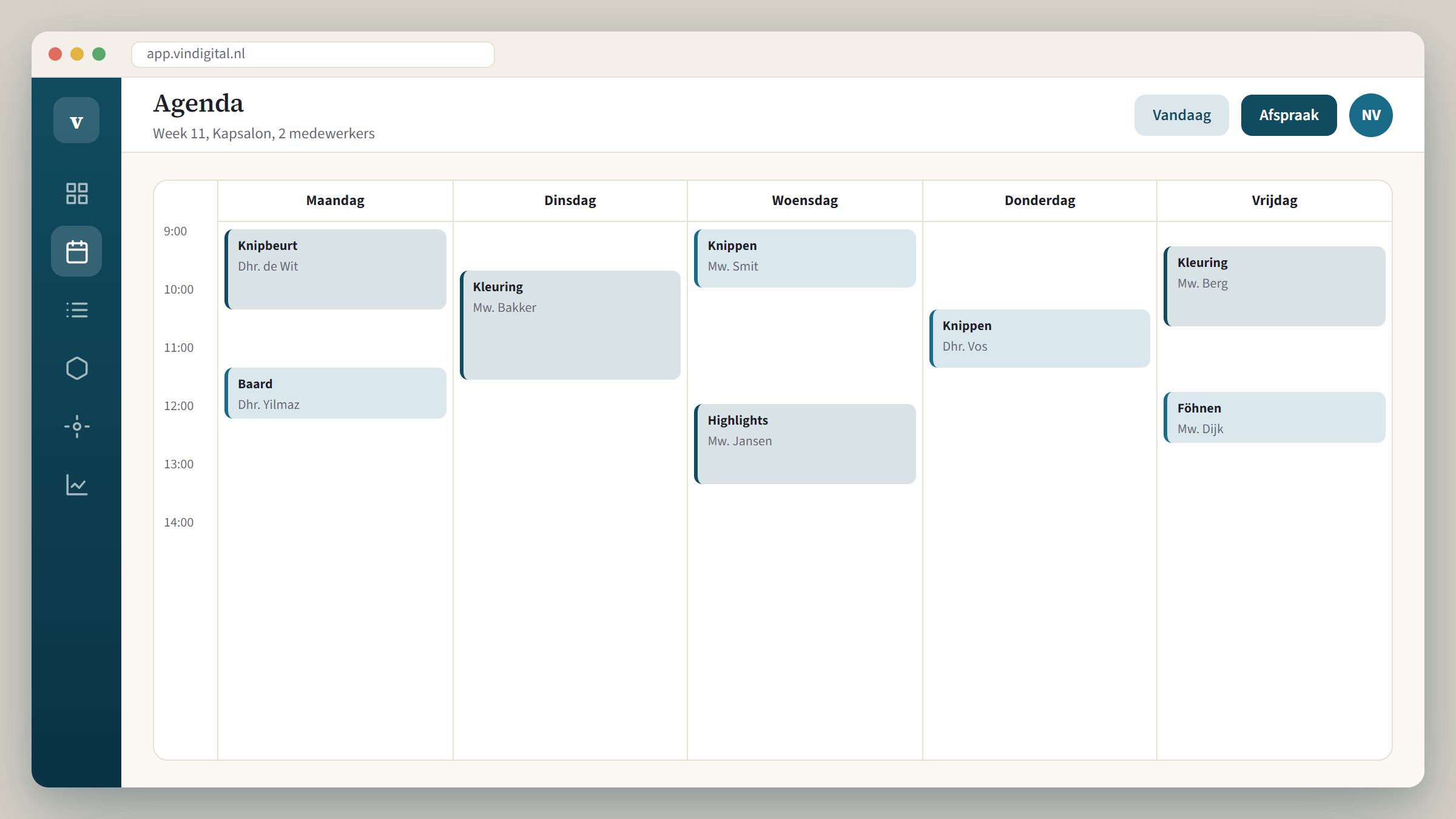The height and width of the screenshot is (819, 1456).
Task: Click the 13:00 time label
Action: click(x=178, y=464)
